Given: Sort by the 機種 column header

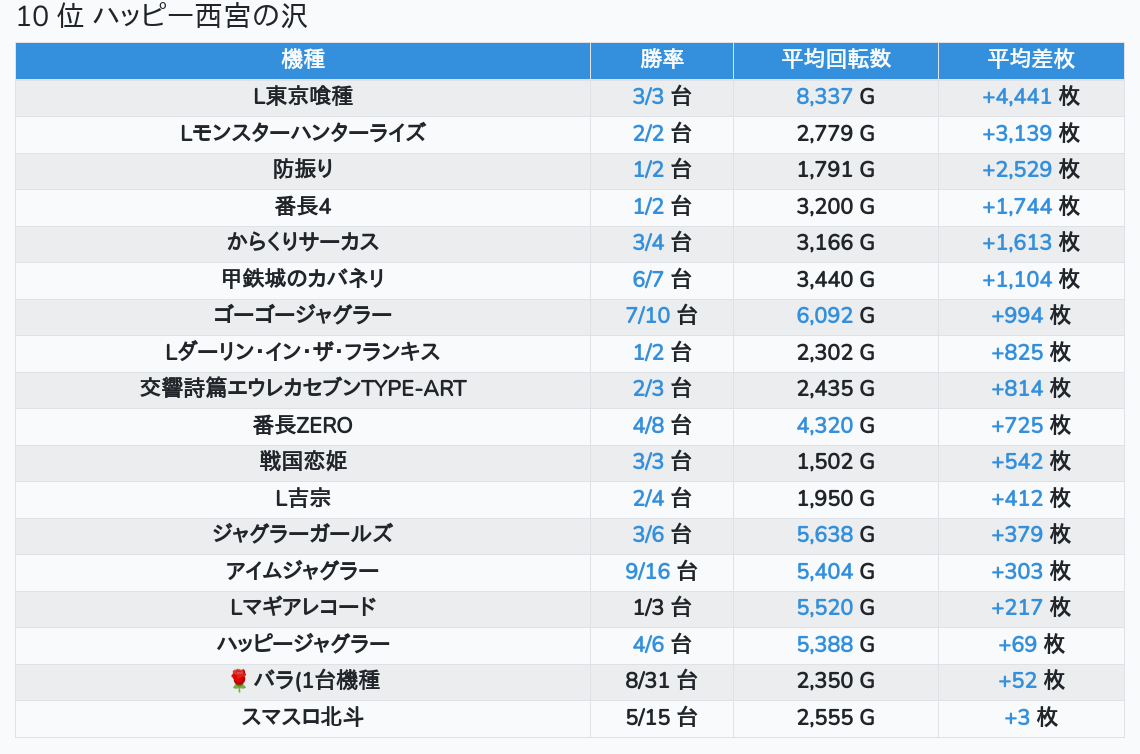Looking at the screenshot, I should click(303, 60).
